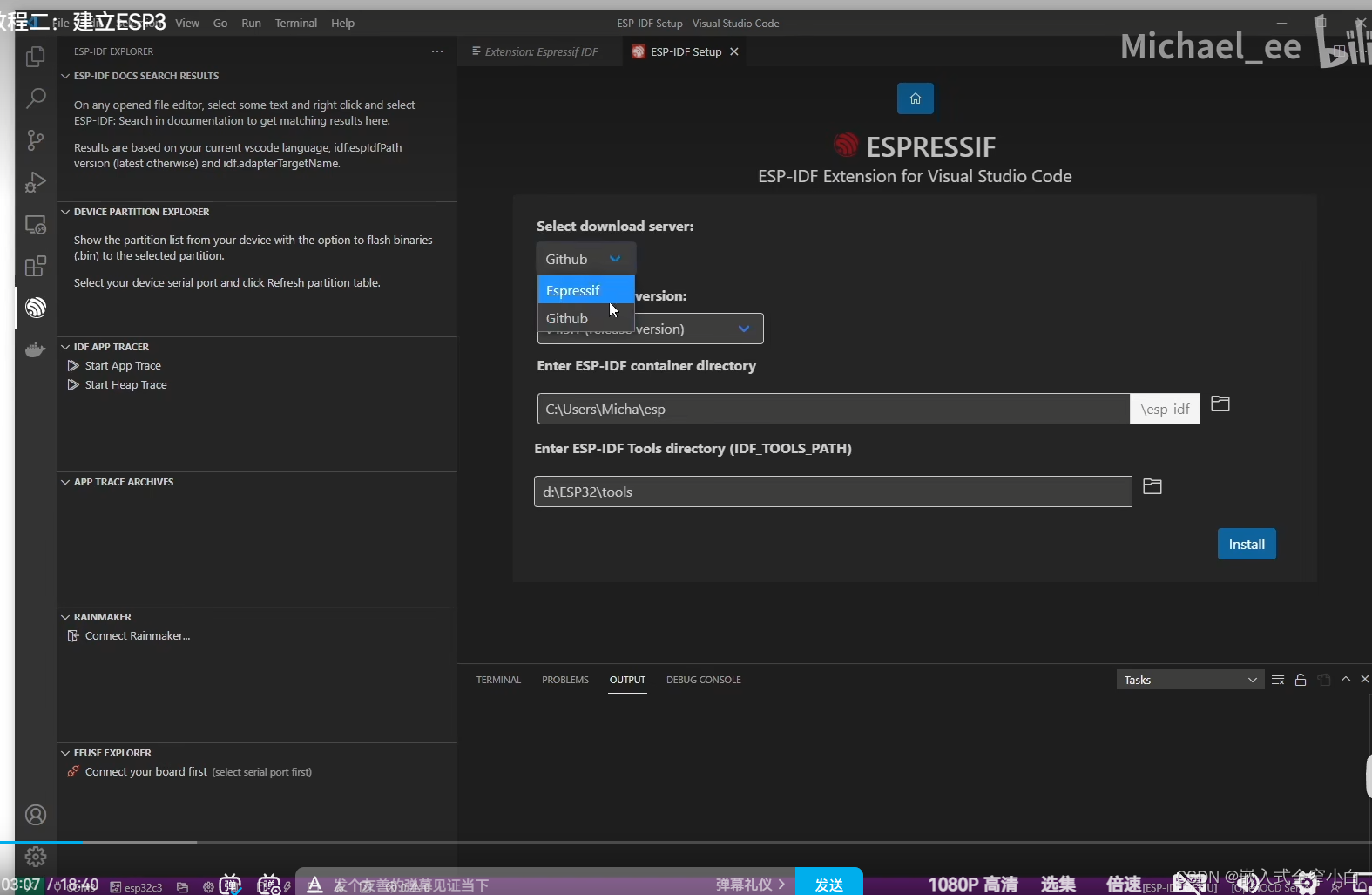1372x895 pixels.
Task: Open ESP-IDF Explorer more actions menu
Action: point(437,51)
